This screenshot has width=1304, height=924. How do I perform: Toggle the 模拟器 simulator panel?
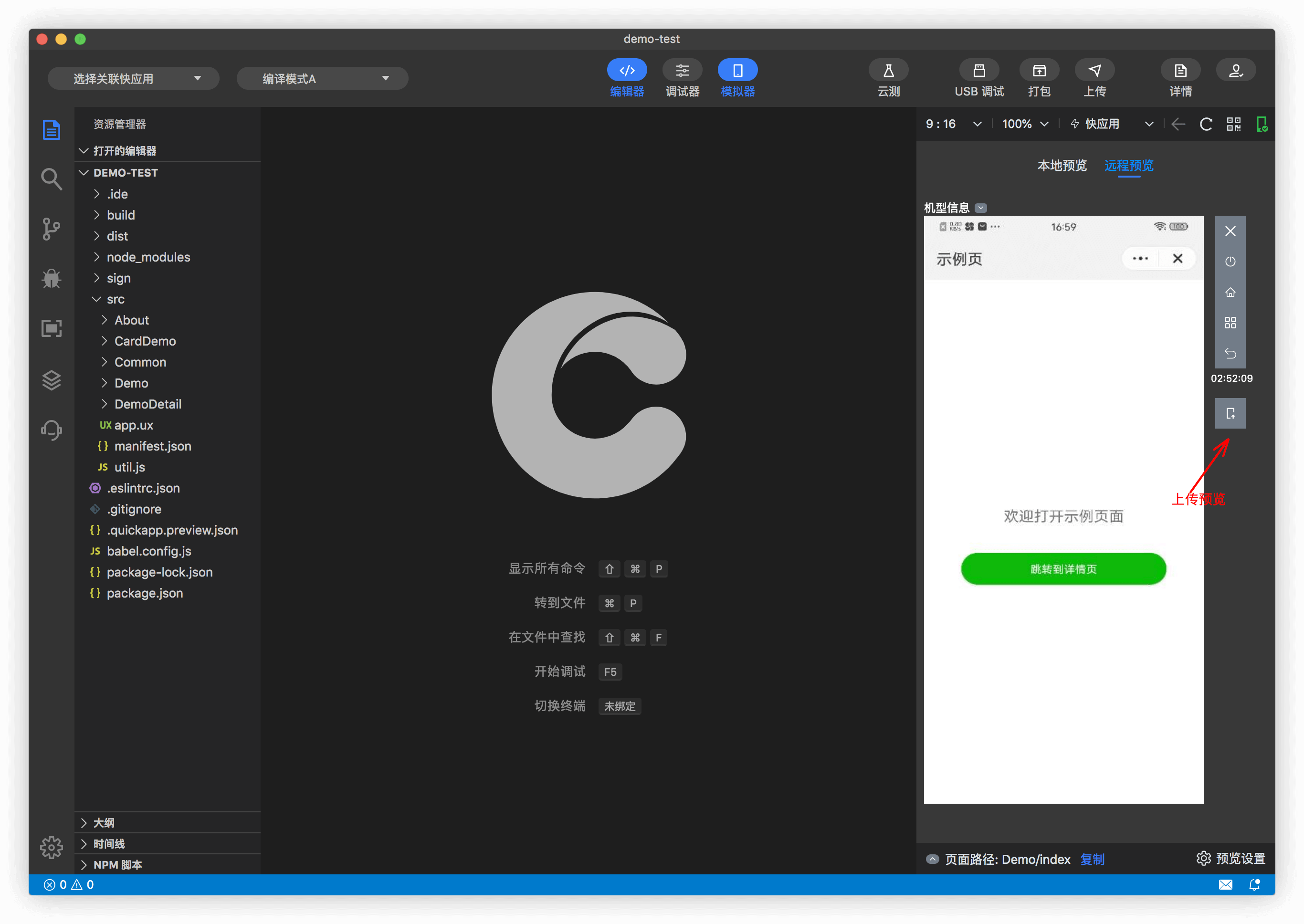(737, 71)
